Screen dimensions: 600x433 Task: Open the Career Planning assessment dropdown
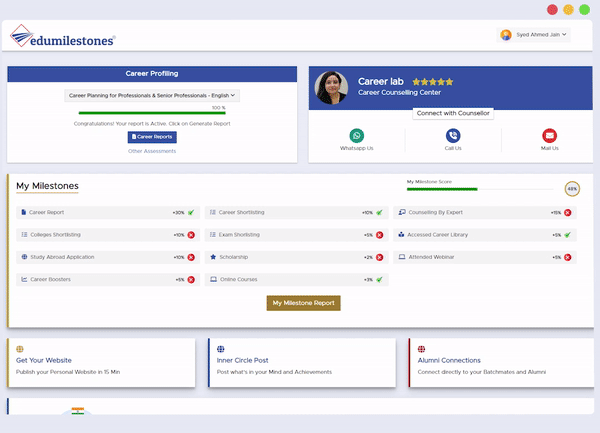(x=152, y=95)
